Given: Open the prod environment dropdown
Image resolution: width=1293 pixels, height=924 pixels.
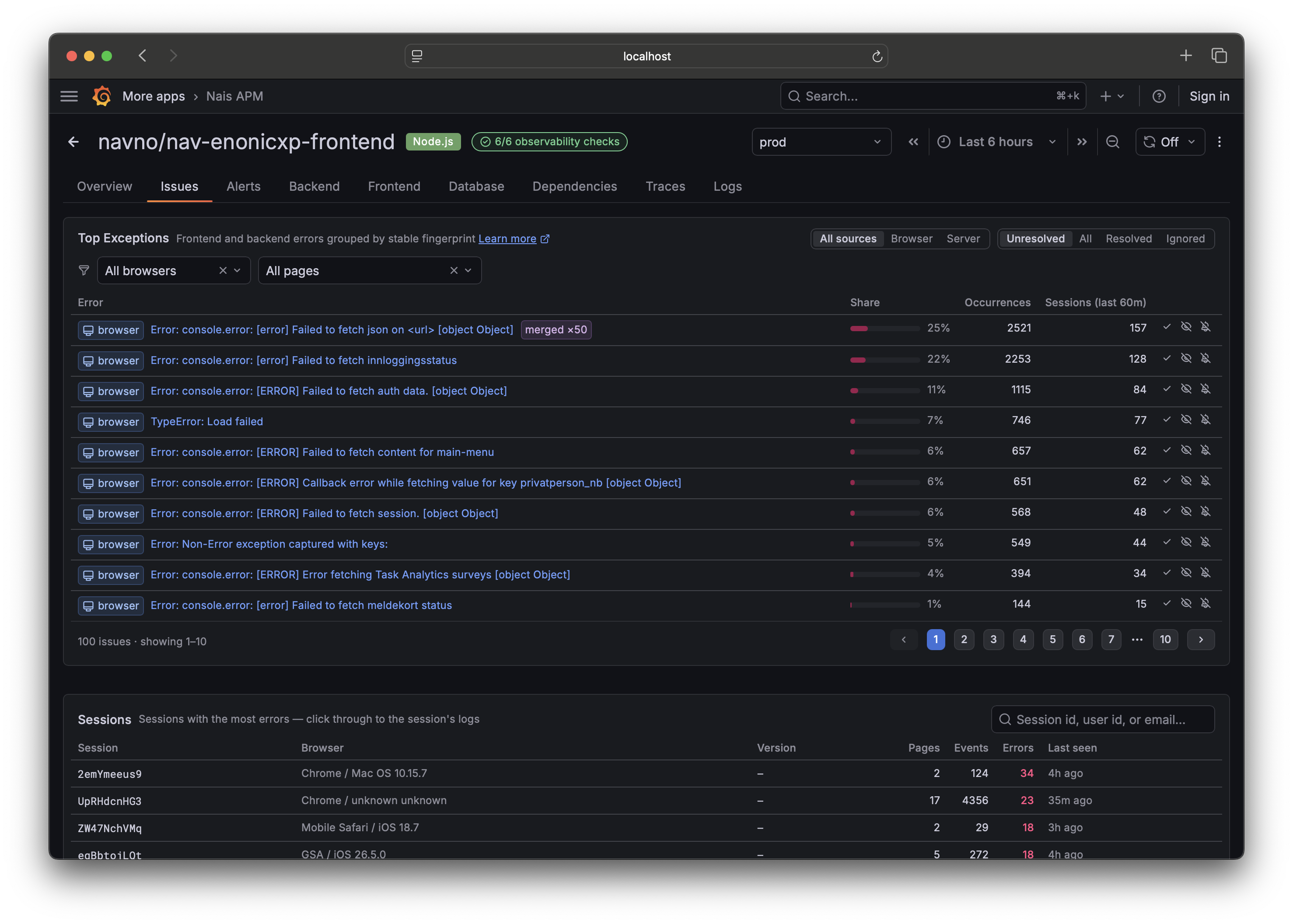Looking at the screenshot, I should coord(821,142).
